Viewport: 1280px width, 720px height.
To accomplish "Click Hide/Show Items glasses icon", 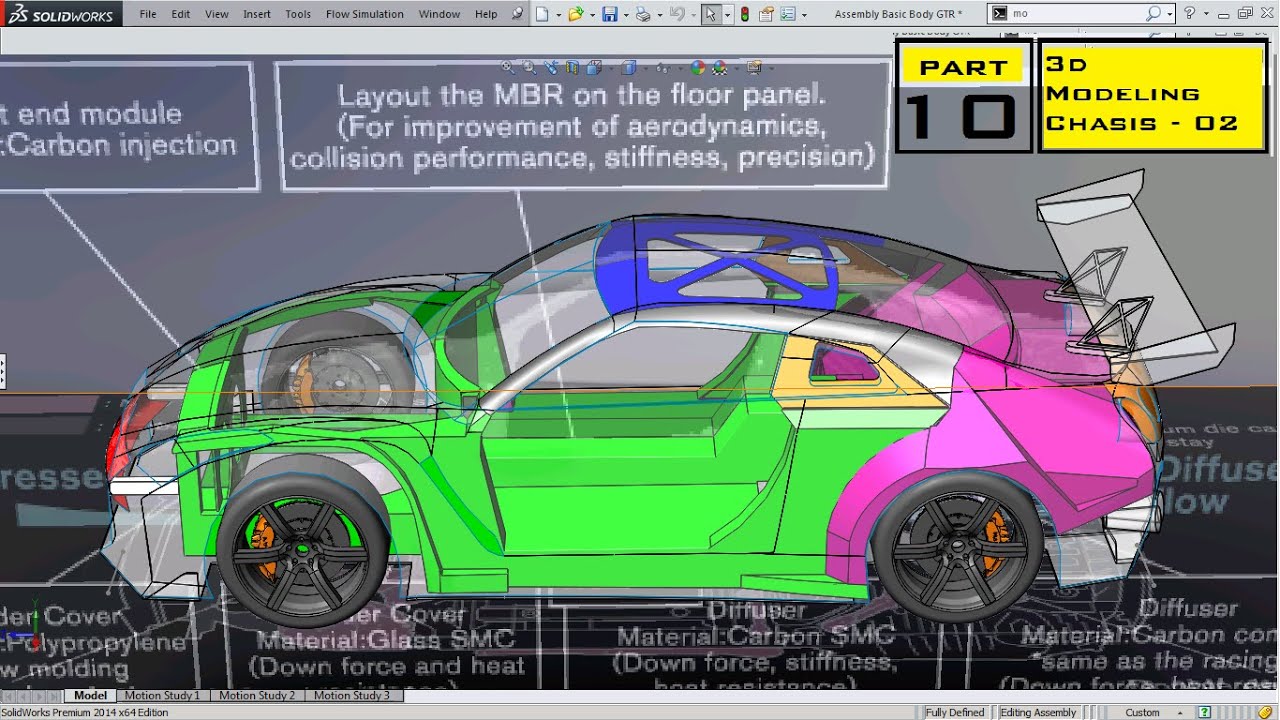I will click(x=662, y=68).
